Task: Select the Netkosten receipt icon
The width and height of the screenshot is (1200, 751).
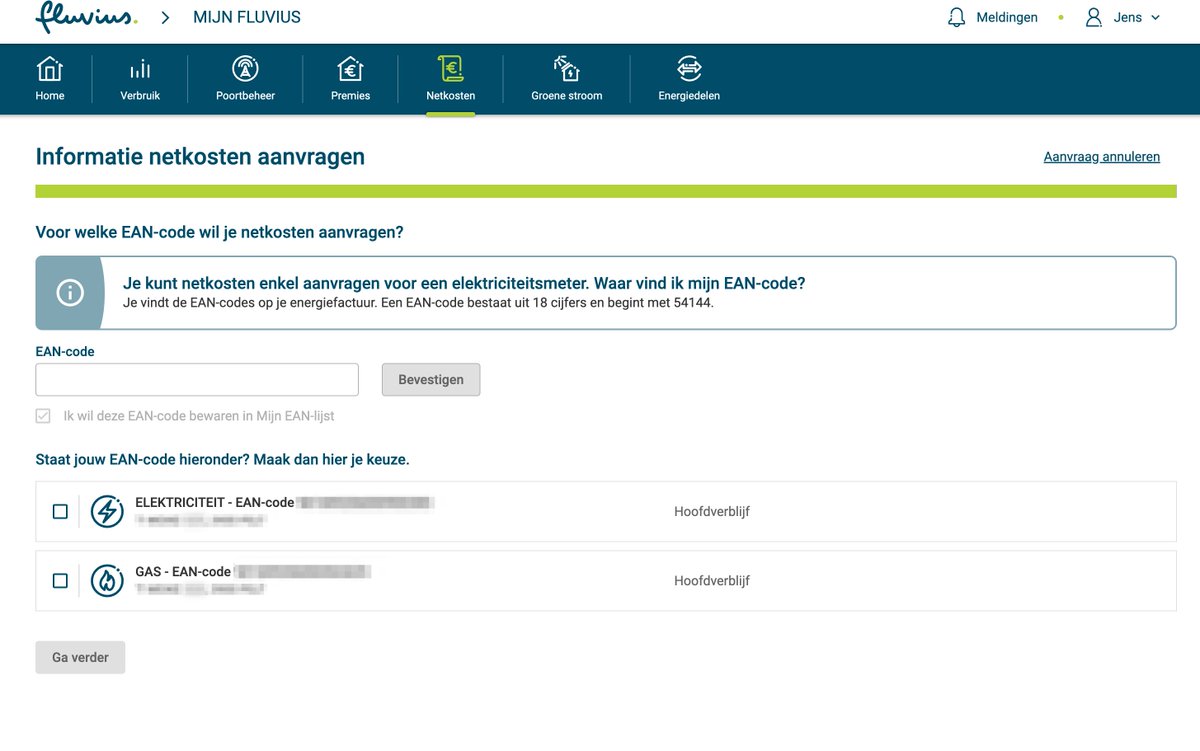Action: 450,70
